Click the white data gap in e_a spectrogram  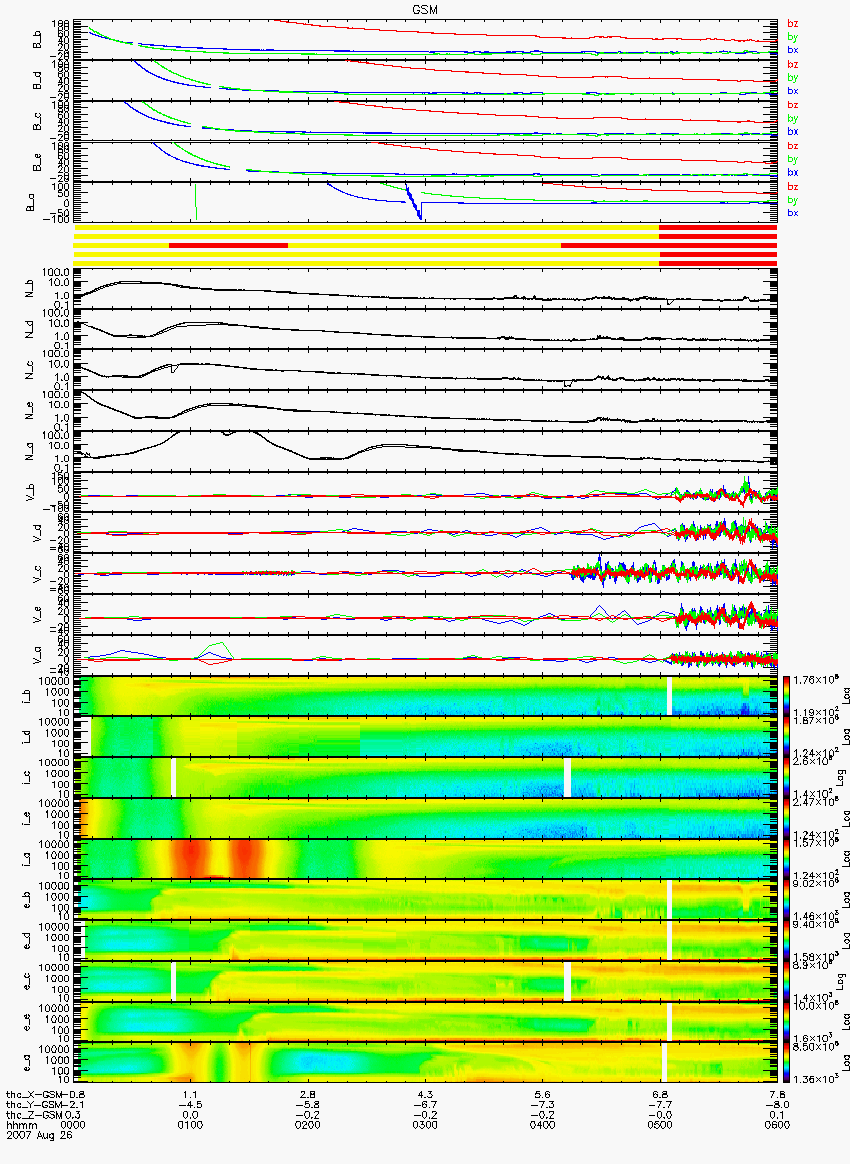coord(664,1060)
